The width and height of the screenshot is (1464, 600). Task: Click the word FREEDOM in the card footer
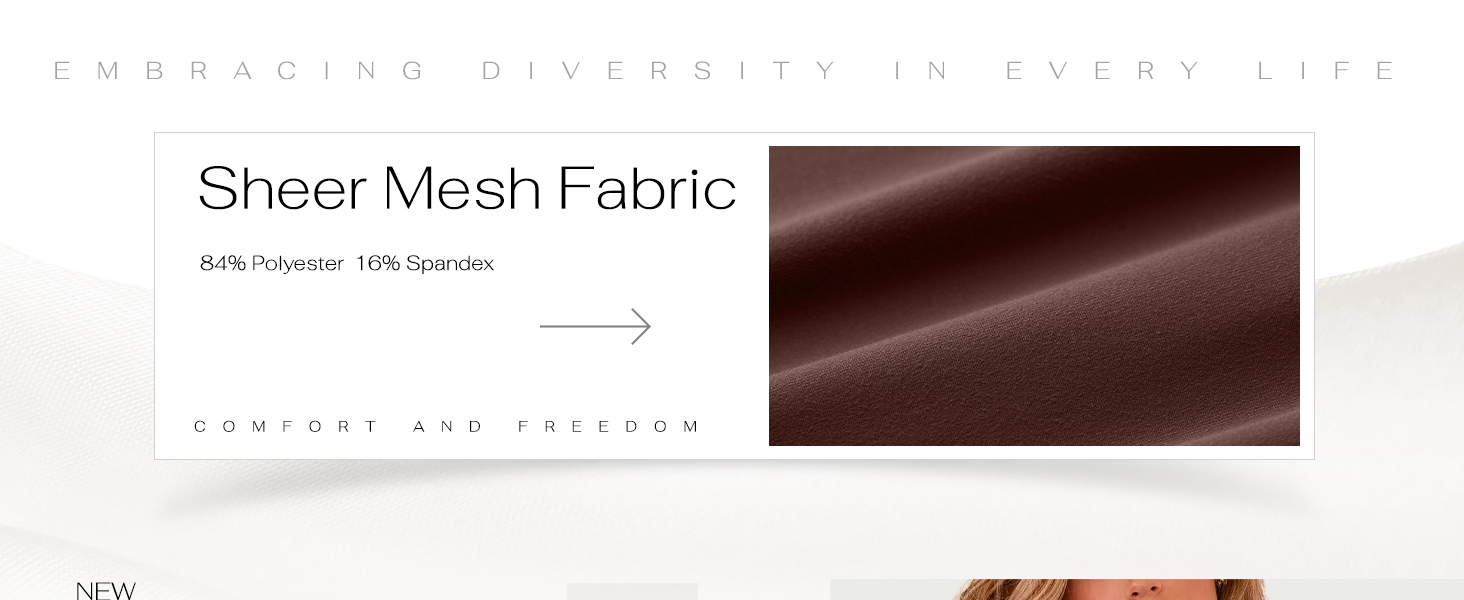pos(609,427)
